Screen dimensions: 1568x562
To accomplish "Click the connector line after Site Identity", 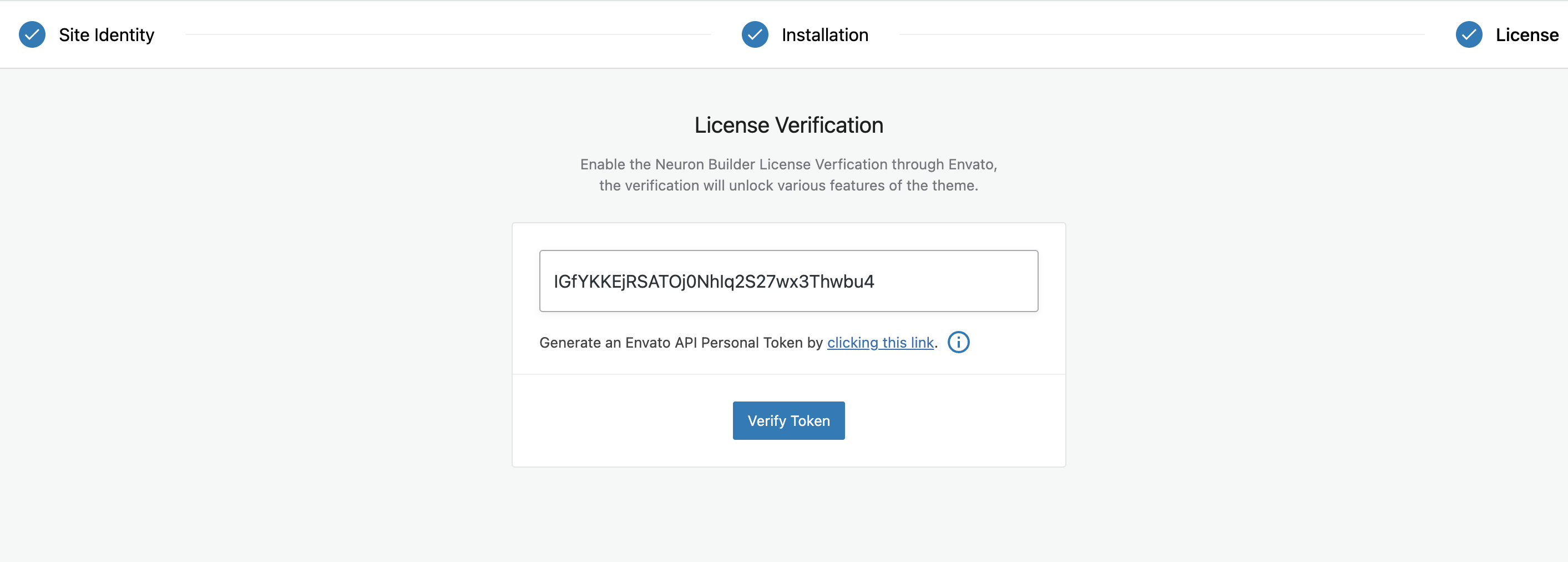I will (447, 35).
